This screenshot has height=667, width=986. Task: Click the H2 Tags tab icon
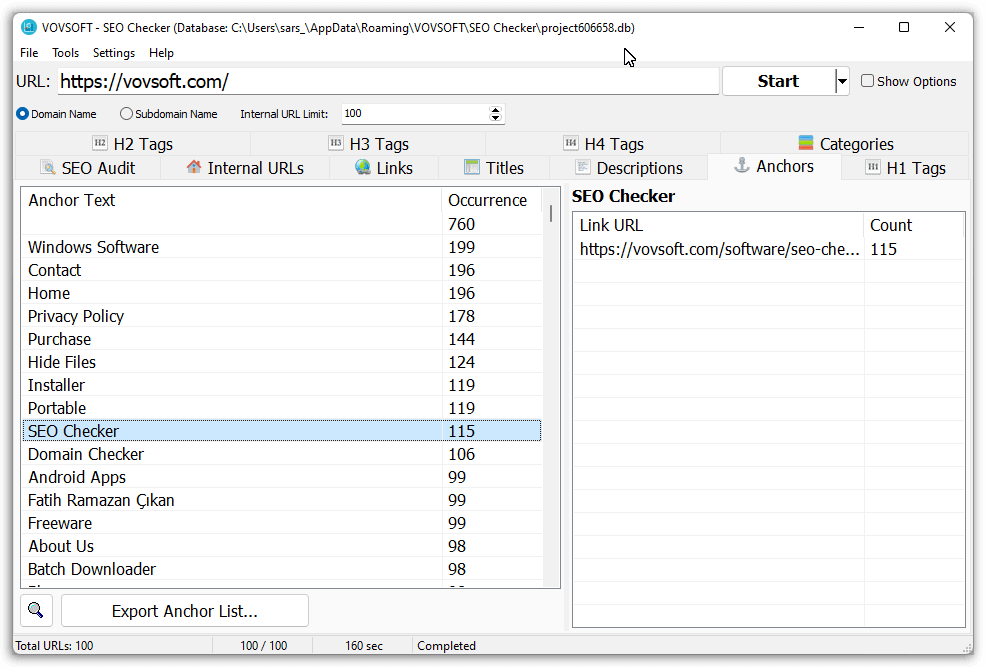tap(100, 143)
